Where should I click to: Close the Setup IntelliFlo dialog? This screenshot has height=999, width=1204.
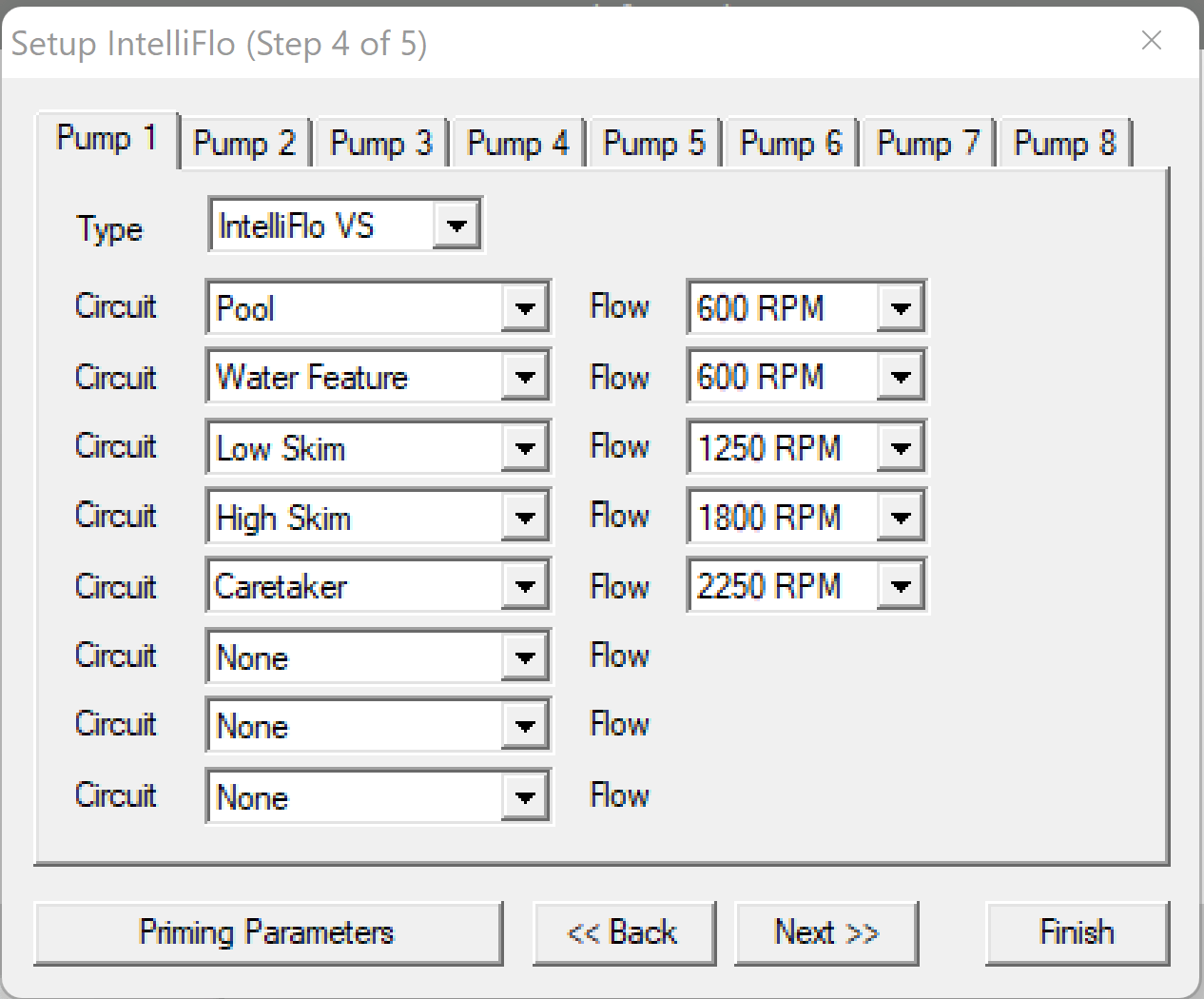[x=1152, y=41]
